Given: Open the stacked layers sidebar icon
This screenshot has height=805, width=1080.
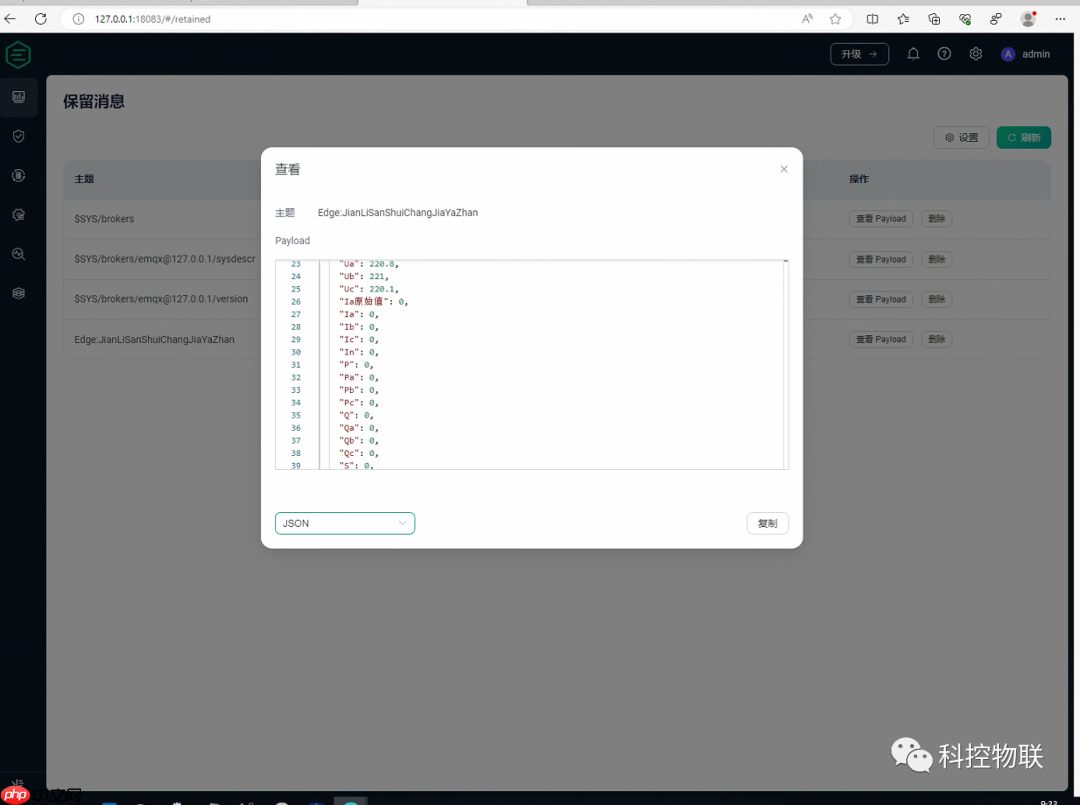Looking at the screenshot, I should pyautogui.click(x=19, y=293).
